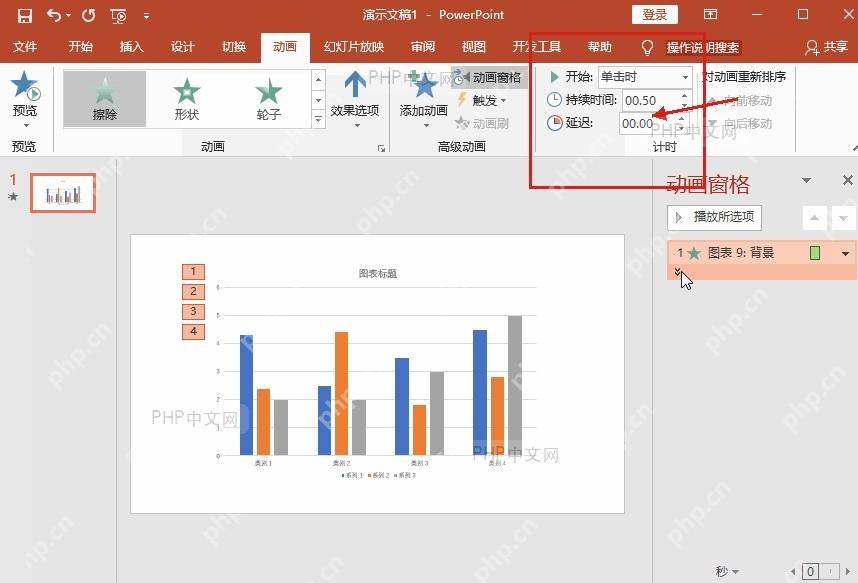Click the green timing bar of 图表 9
This screenshot has width=858, height=583.
point(815,253)
